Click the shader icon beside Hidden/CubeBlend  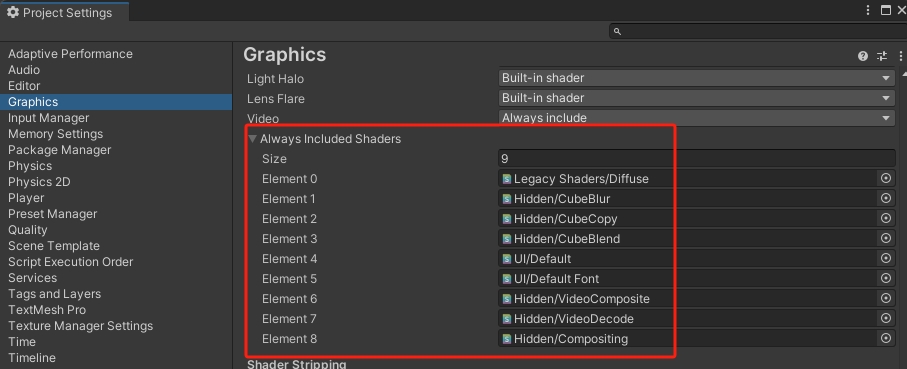(x=507, y=239)
